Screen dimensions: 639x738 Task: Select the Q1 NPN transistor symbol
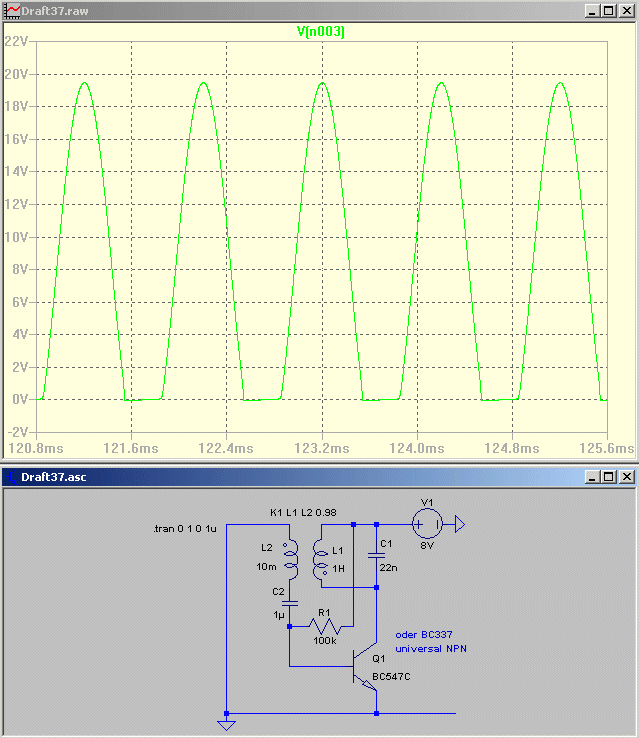(x=365, y=666)
